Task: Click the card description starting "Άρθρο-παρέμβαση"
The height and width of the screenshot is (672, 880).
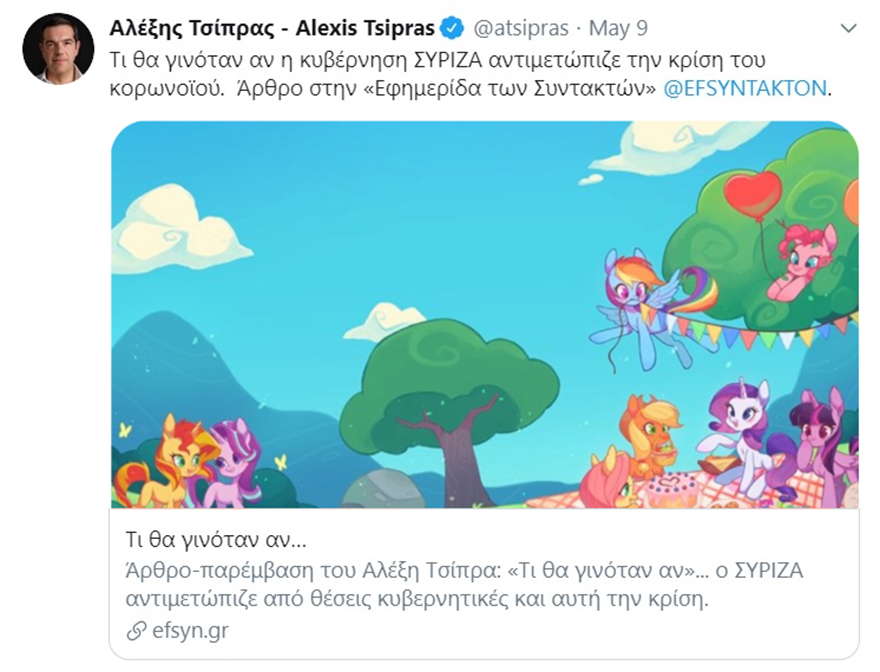Action: (464, 585)
